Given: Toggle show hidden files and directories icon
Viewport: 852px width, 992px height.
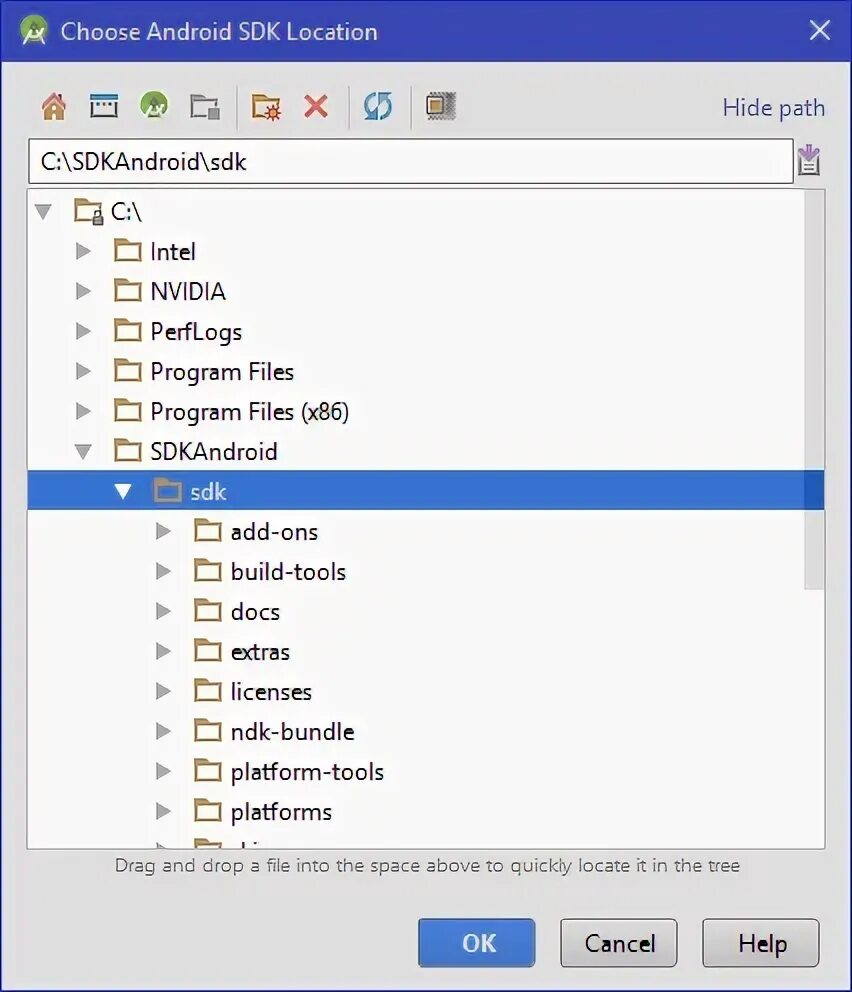Looking at the screenshot, I should (441, 106).
